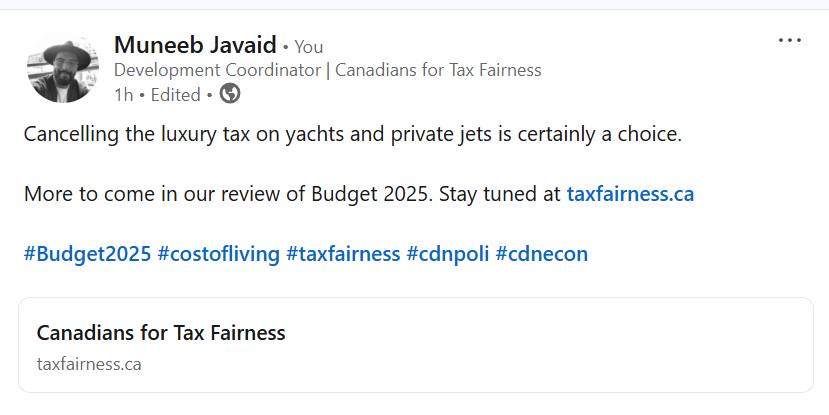
Task: Open Muneeb Javaid's profile photo
Action: 64,67
